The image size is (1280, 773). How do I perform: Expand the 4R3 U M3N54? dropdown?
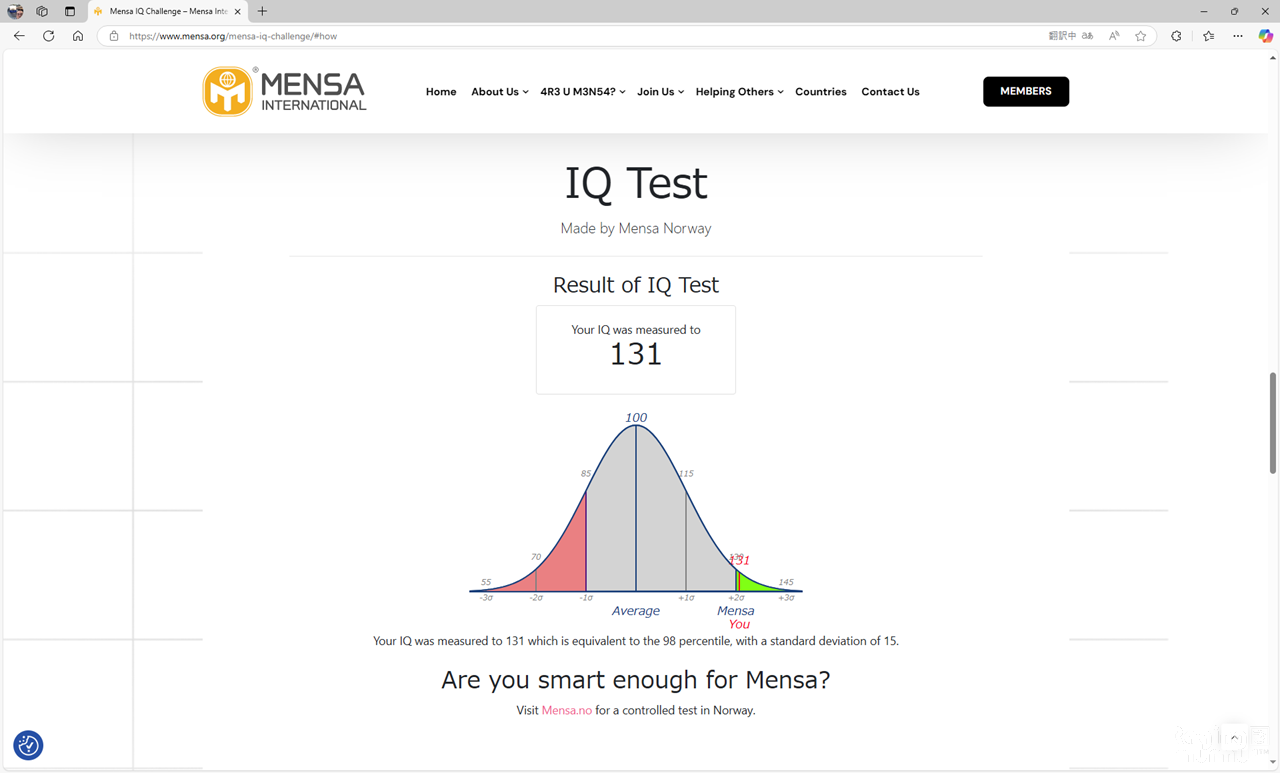(582, 92)
